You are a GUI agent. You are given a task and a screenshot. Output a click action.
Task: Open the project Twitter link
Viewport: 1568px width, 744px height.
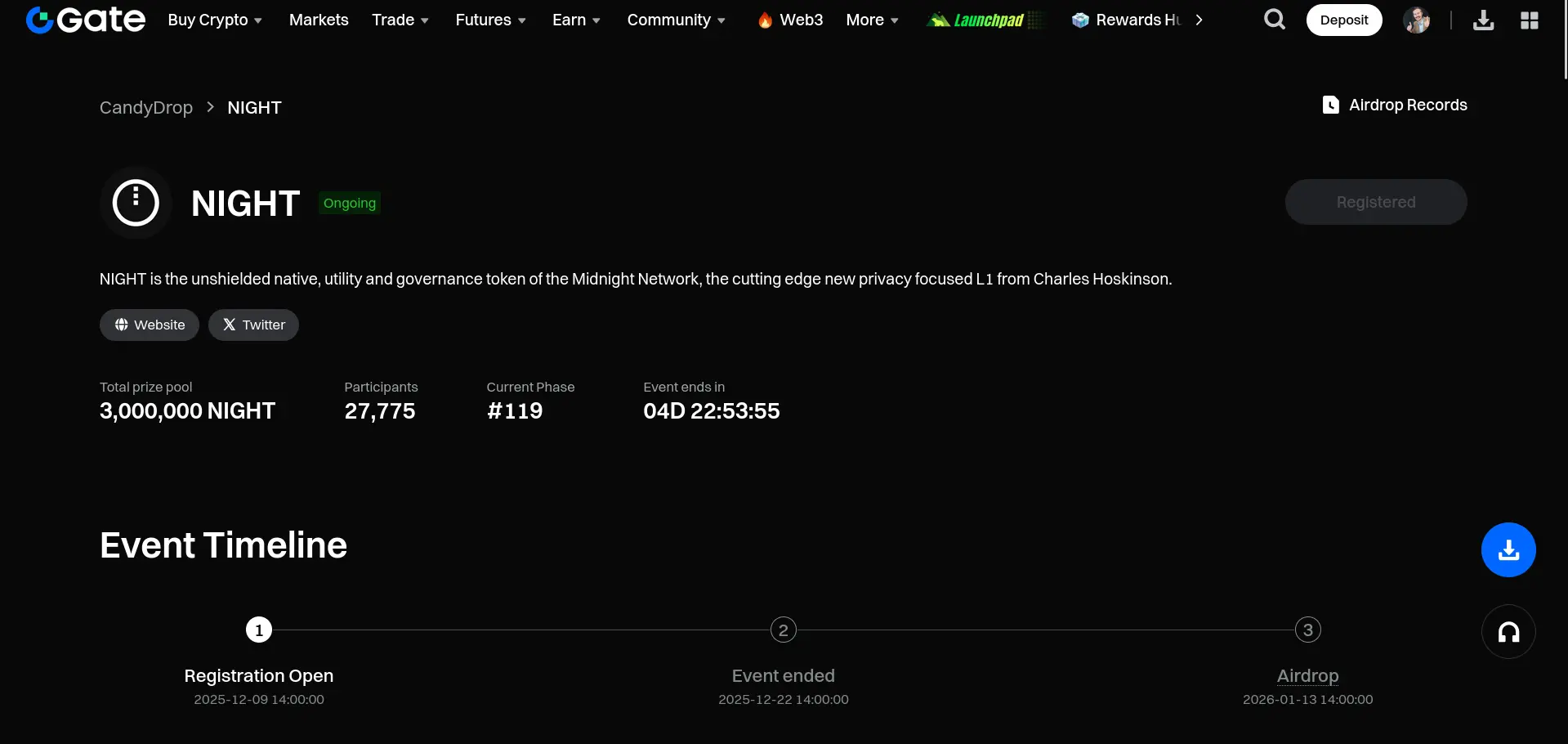pos(253,325)
